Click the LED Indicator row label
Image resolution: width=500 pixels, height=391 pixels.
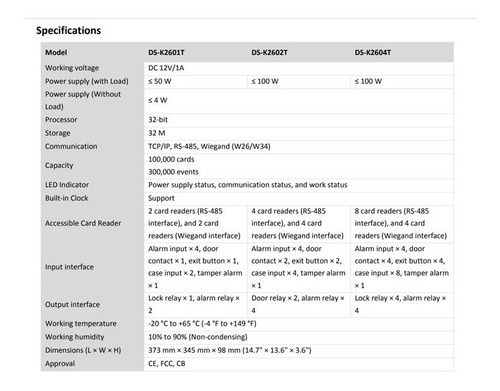tap(67, 185)
